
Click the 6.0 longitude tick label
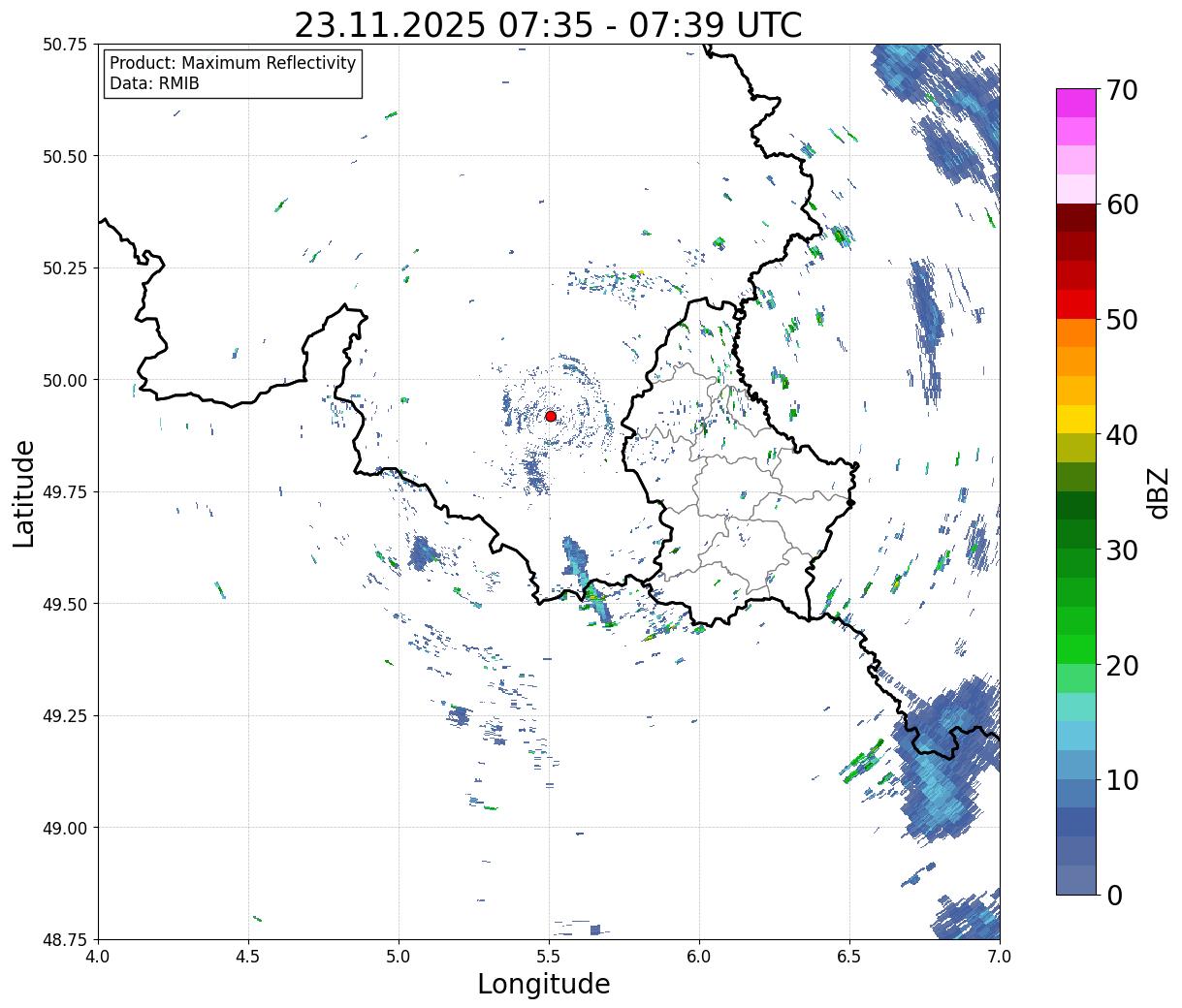pos(699,957)
